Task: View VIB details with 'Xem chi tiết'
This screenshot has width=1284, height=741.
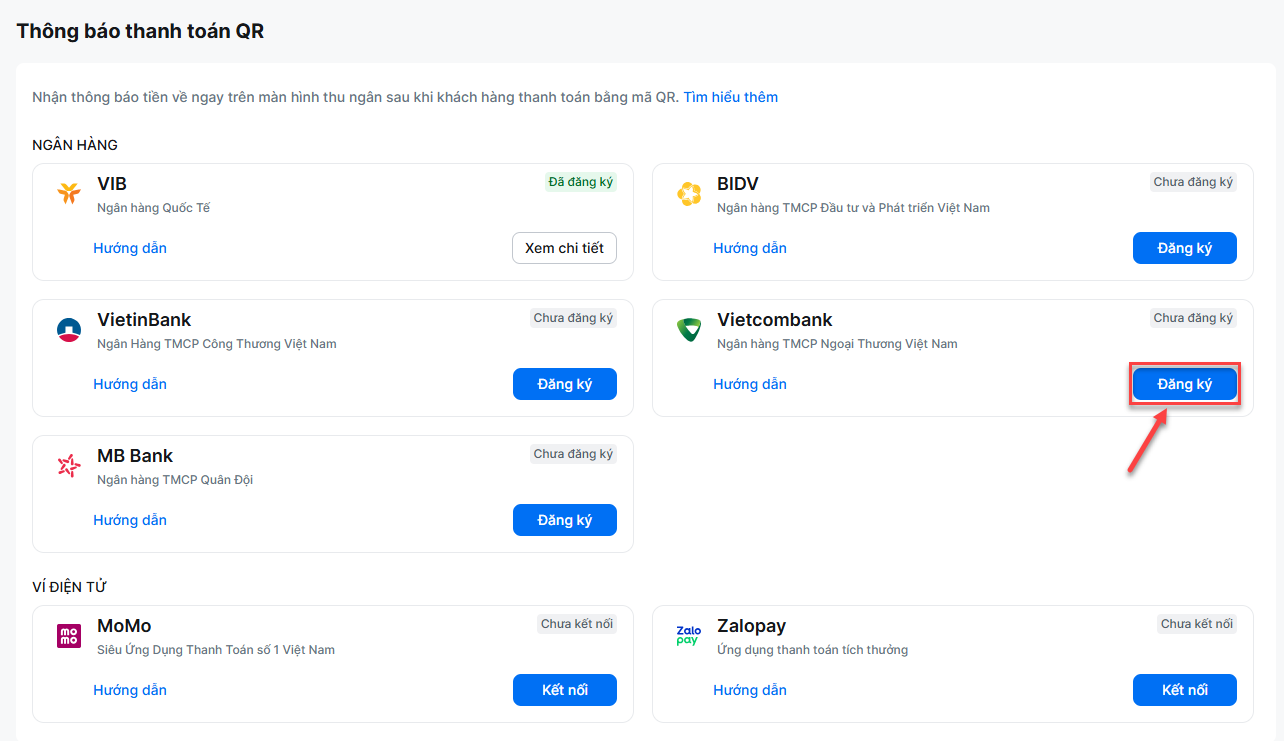Action: coord(565,248)
